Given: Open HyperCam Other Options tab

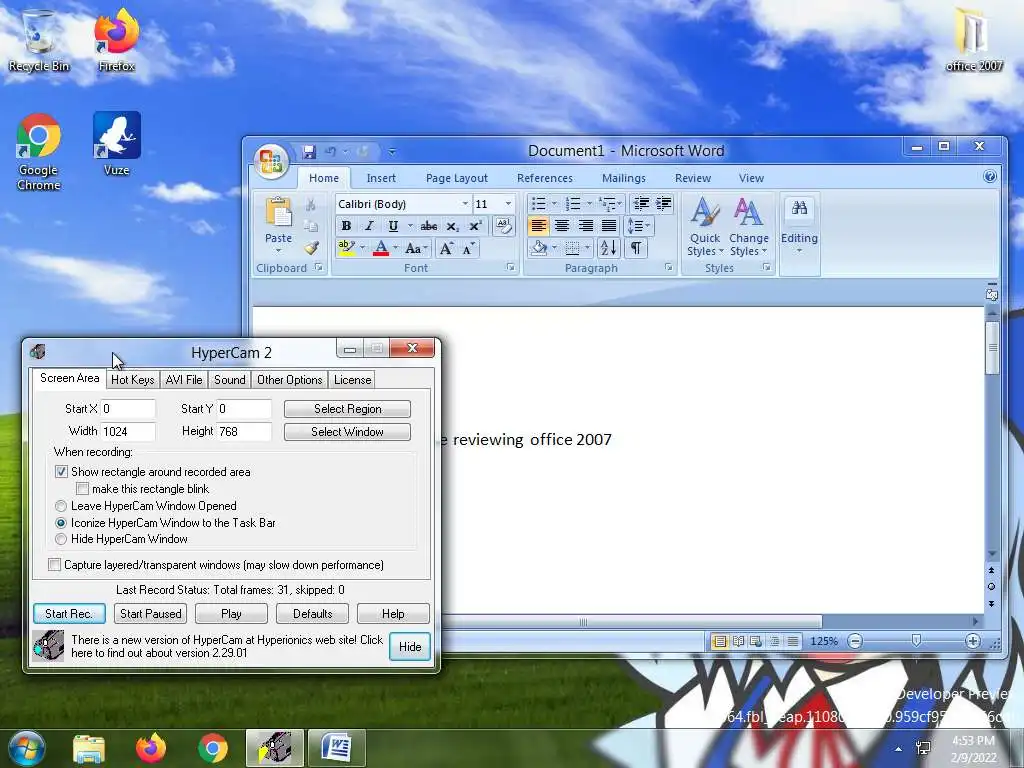Looking at the screenshot, I should point(289,379).
